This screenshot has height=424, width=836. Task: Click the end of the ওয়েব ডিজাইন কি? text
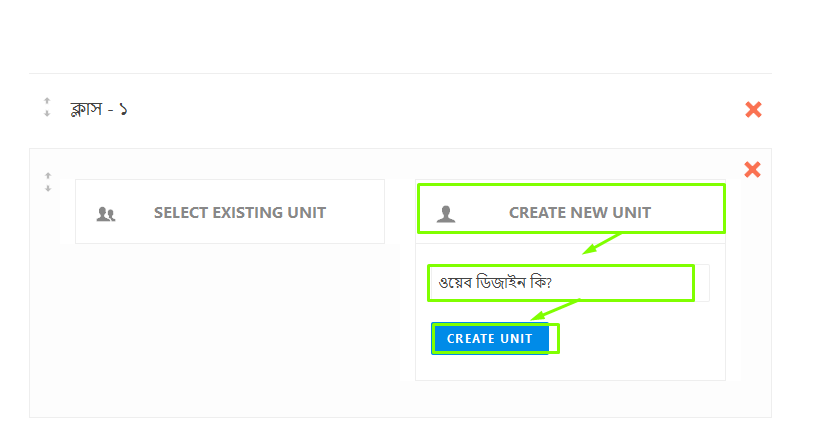tap(552, 283)
